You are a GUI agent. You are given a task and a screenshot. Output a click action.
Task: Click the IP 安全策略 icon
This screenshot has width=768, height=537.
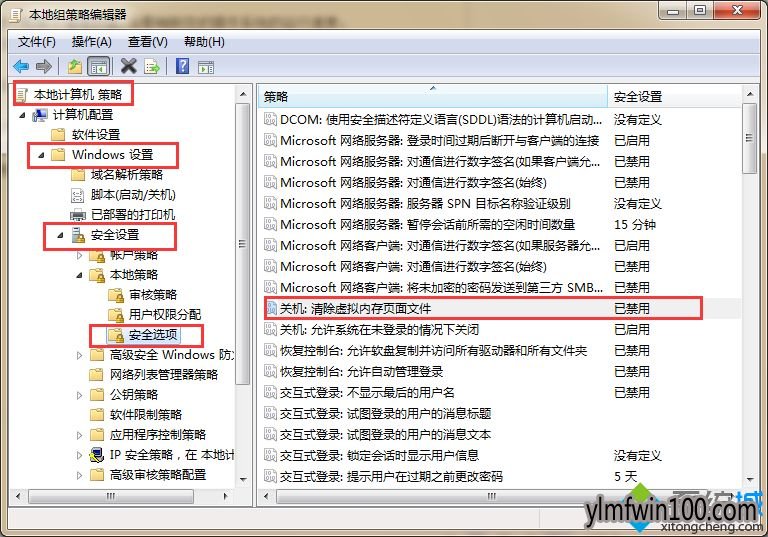coord(97,455)
